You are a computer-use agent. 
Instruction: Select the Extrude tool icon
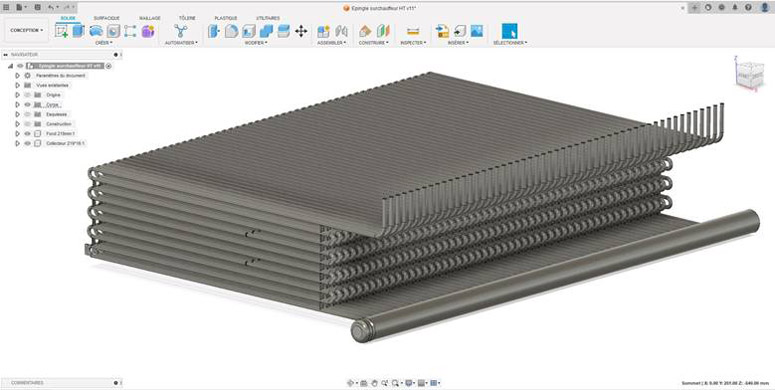pos(79,31)
